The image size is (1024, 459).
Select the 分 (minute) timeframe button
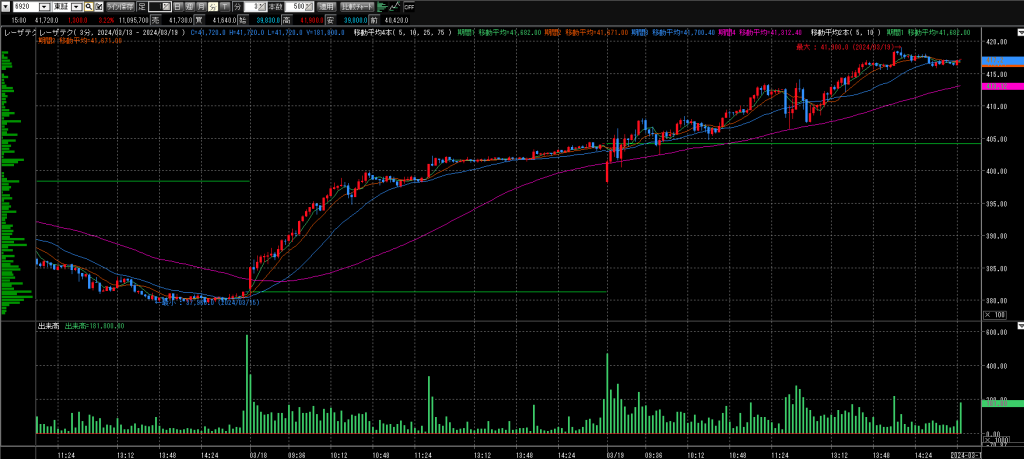click(213, 6)
